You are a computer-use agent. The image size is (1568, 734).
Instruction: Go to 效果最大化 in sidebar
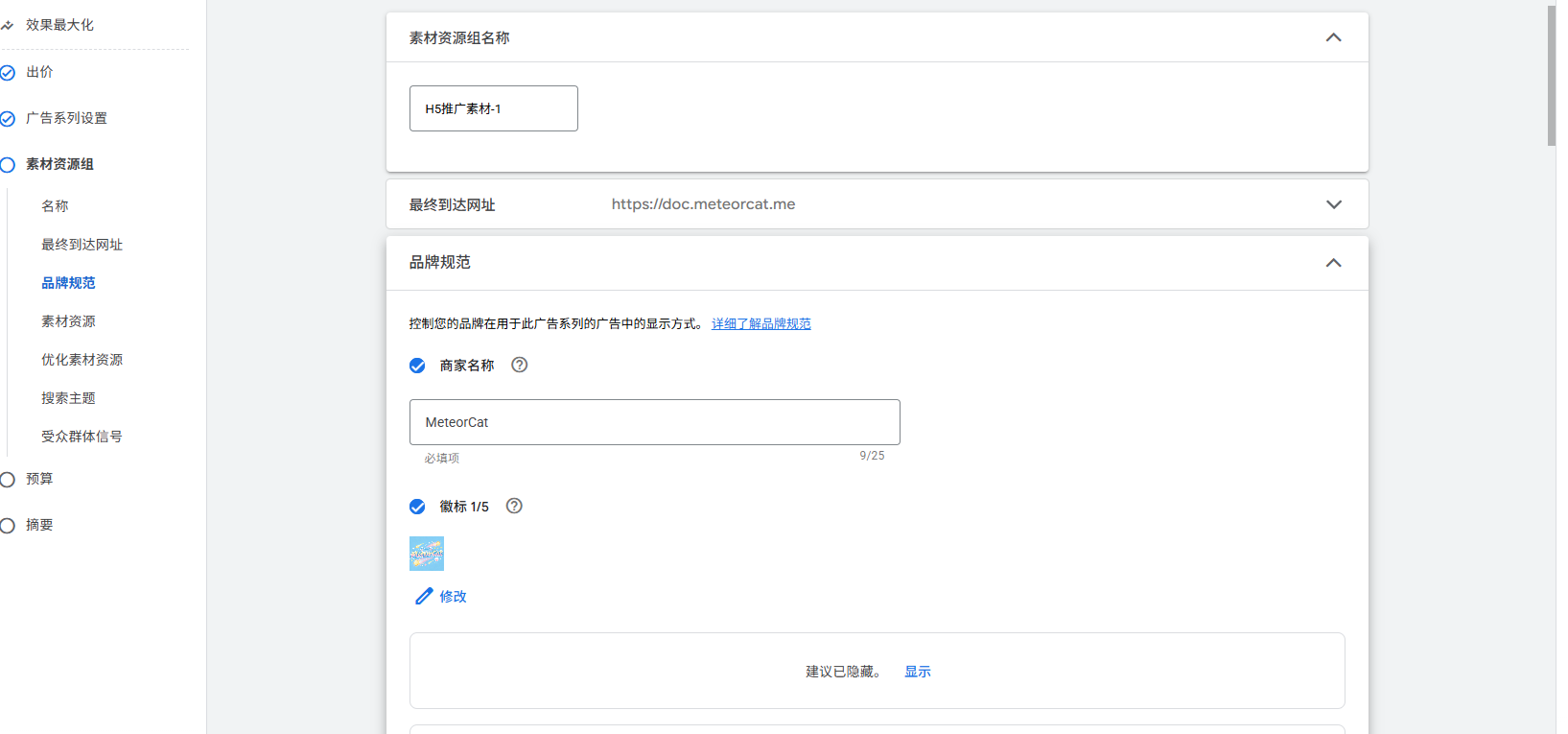59,25
